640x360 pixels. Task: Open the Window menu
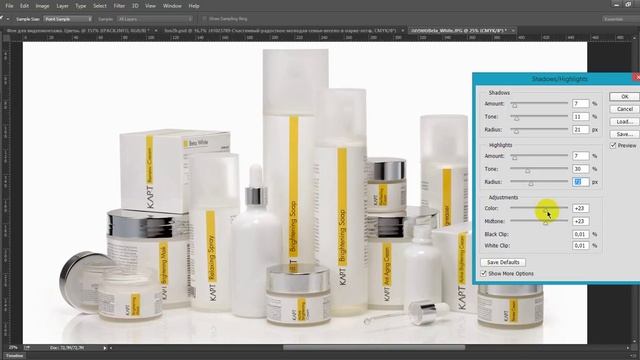click(172, 6)
